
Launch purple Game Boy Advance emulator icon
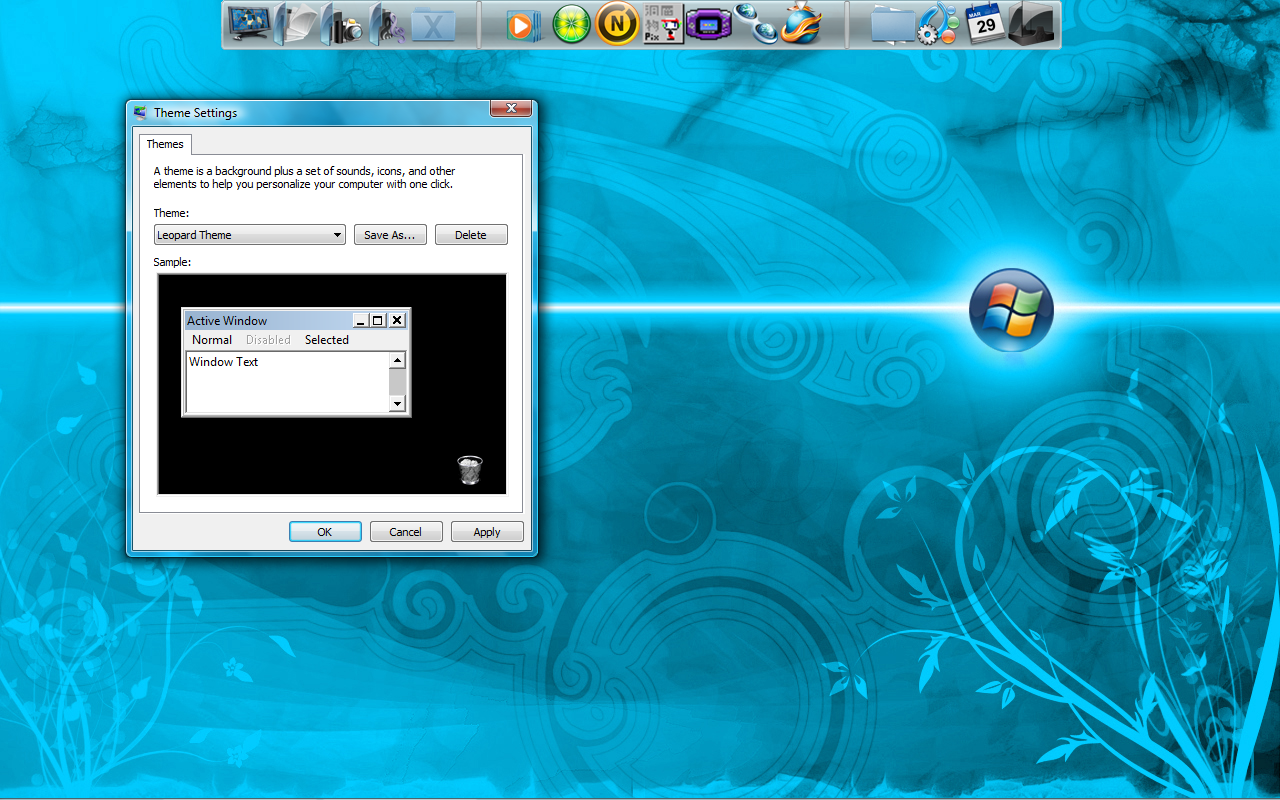point(709,24)
